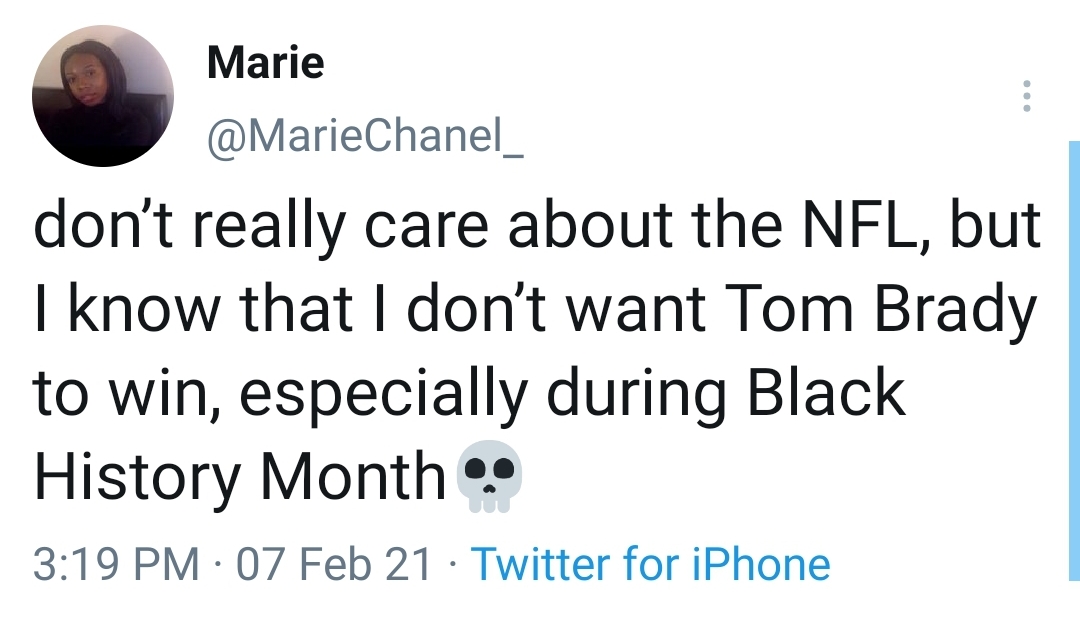The height and width of the screenshot is (622, 1080).
Task: Click the 3:19 PM timestamp
Action: click(116, 564)
